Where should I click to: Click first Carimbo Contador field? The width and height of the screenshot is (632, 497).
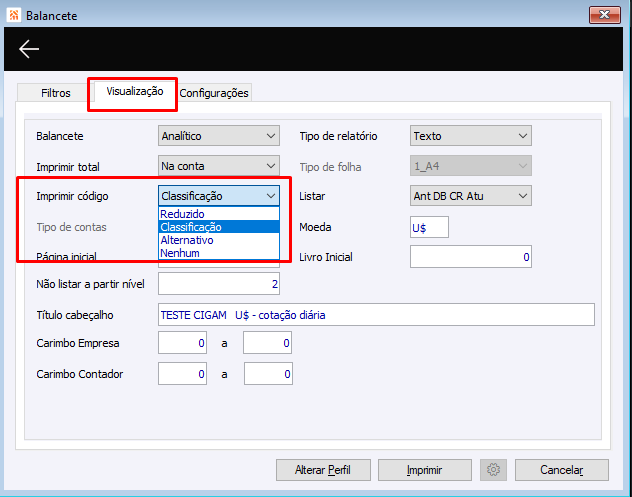[x=183, y=374]
